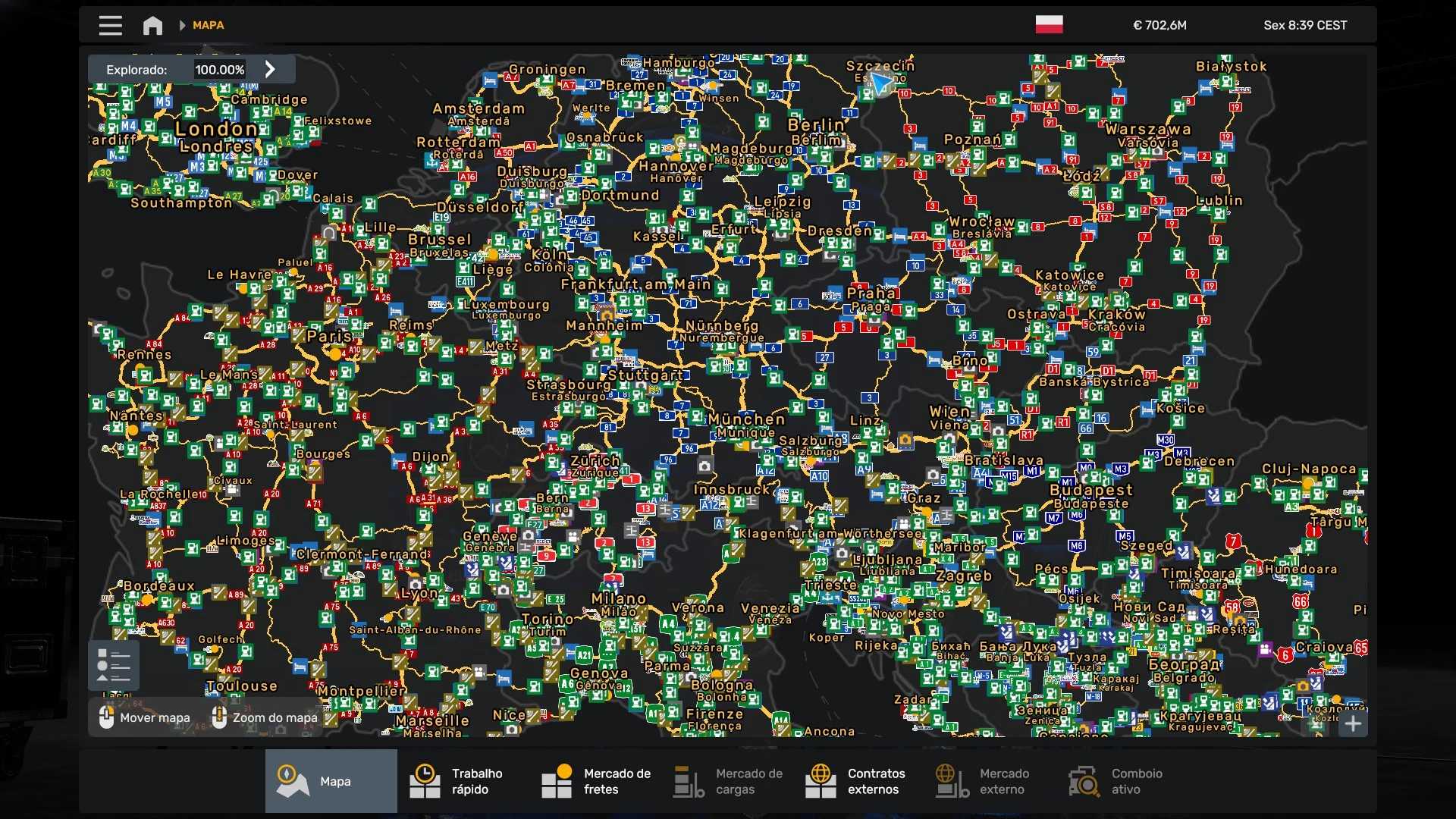Expand the Explorado percentage arrow
Viewport: 1456px width, 819px height.
[270, 69]
